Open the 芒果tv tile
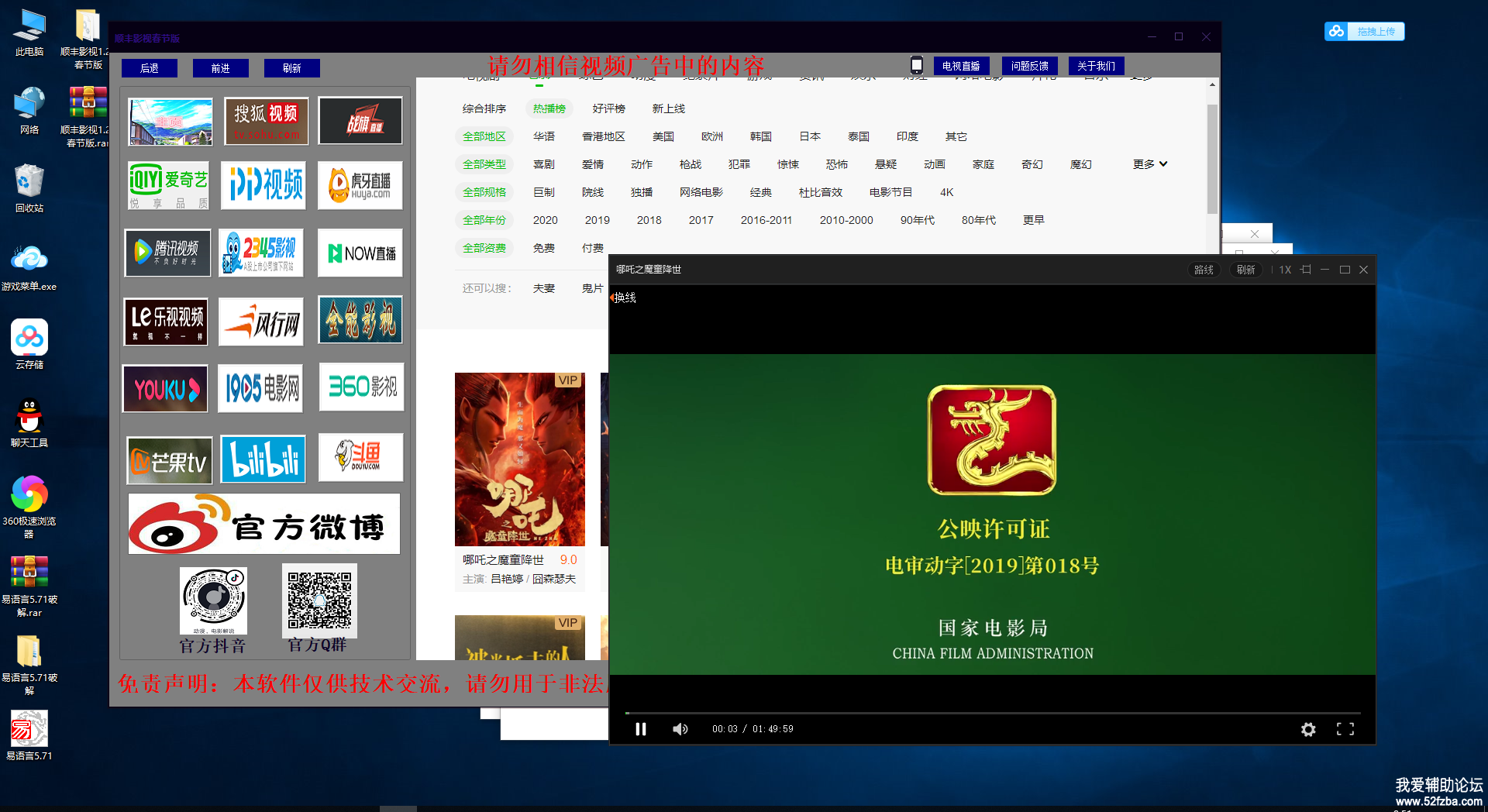Viewport: 1488px width, 812px height. [x=170, y=460]
